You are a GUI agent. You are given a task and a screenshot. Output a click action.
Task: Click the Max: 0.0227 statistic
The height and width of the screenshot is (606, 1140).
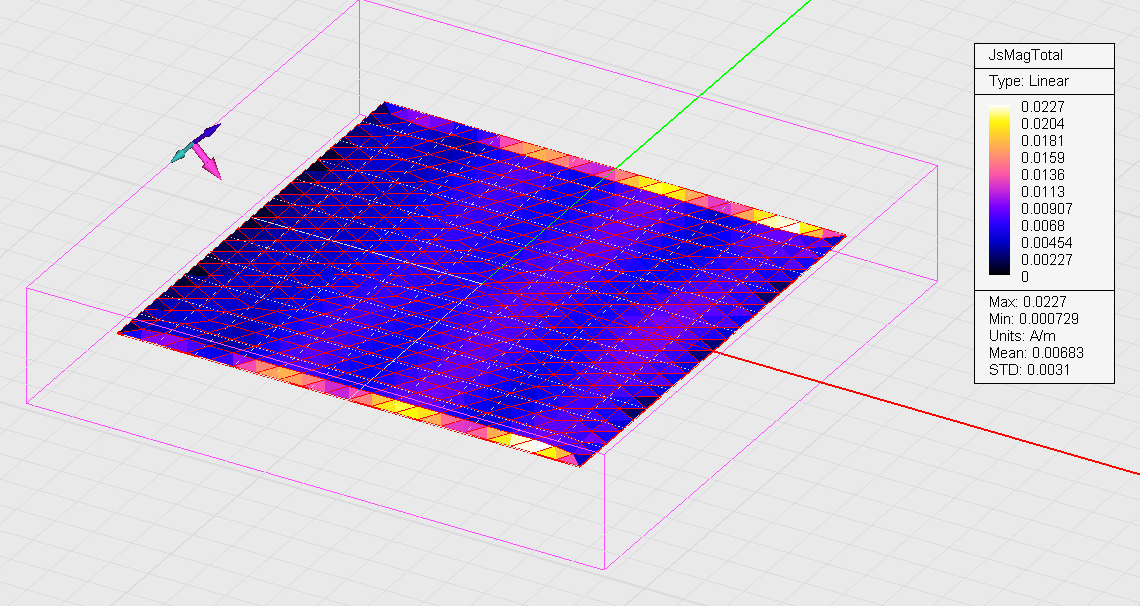pos(1029,302)
